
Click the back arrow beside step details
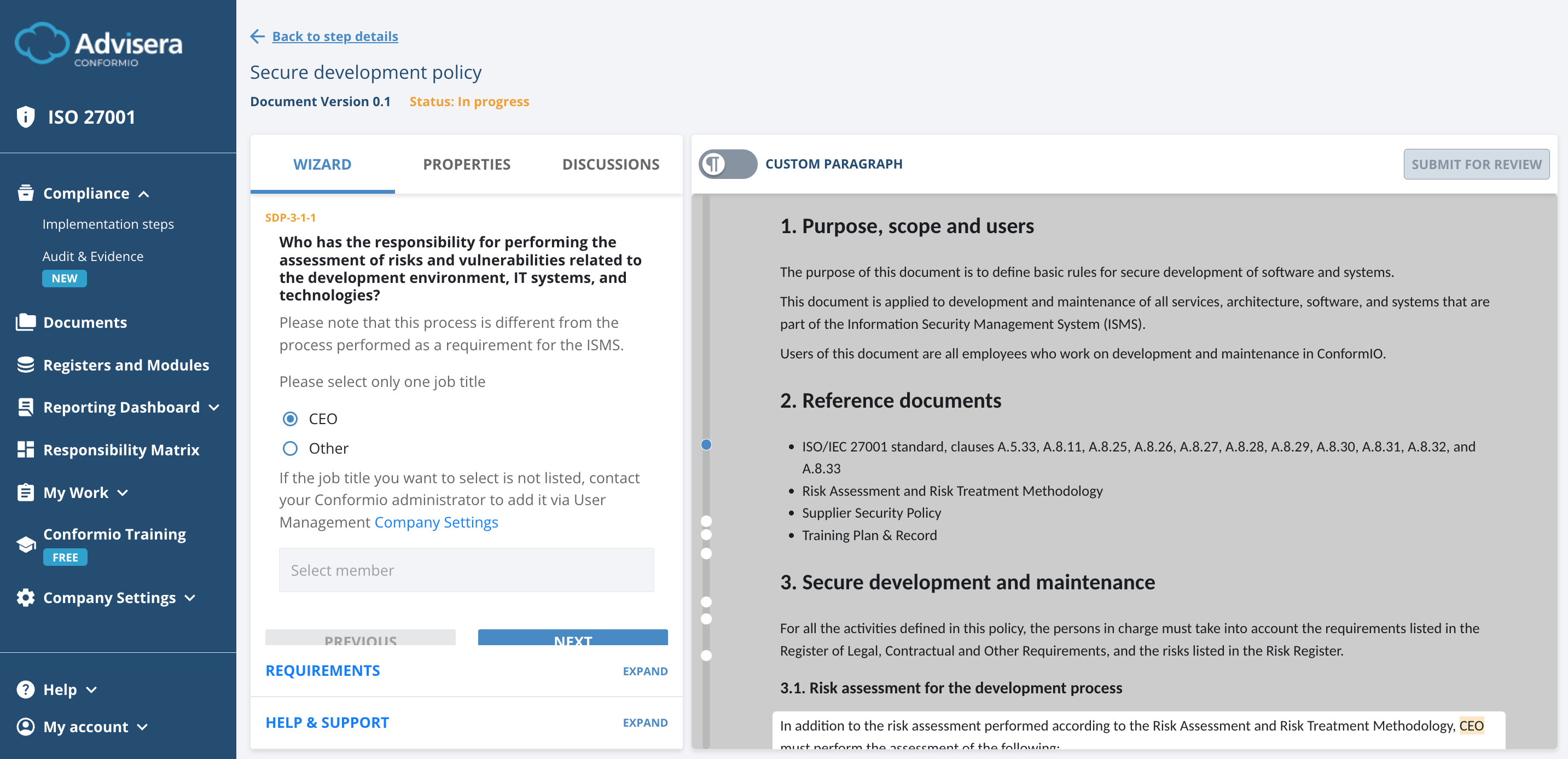[x=258, y=36]
